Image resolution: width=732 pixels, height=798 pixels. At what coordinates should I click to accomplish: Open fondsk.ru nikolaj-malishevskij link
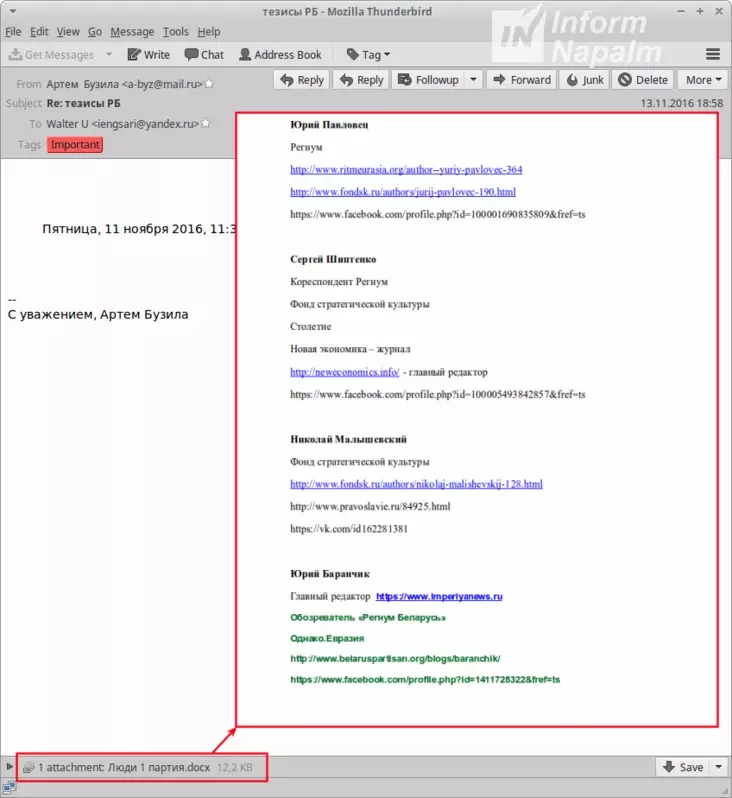[x=416, y=484]
